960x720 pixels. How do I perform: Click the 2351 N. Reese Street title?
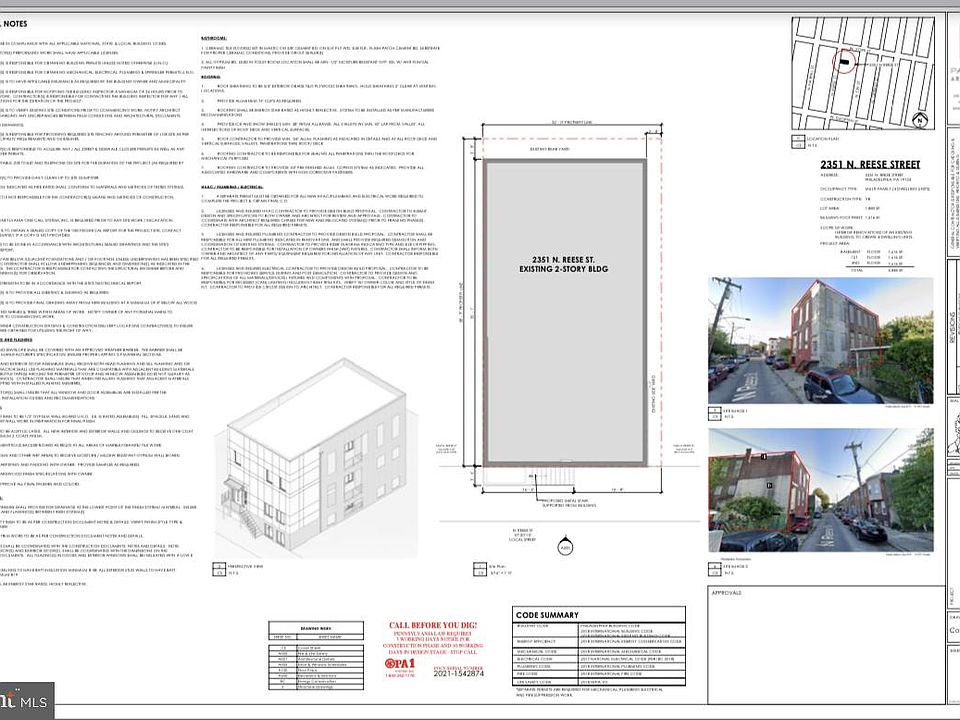point(870,165)
